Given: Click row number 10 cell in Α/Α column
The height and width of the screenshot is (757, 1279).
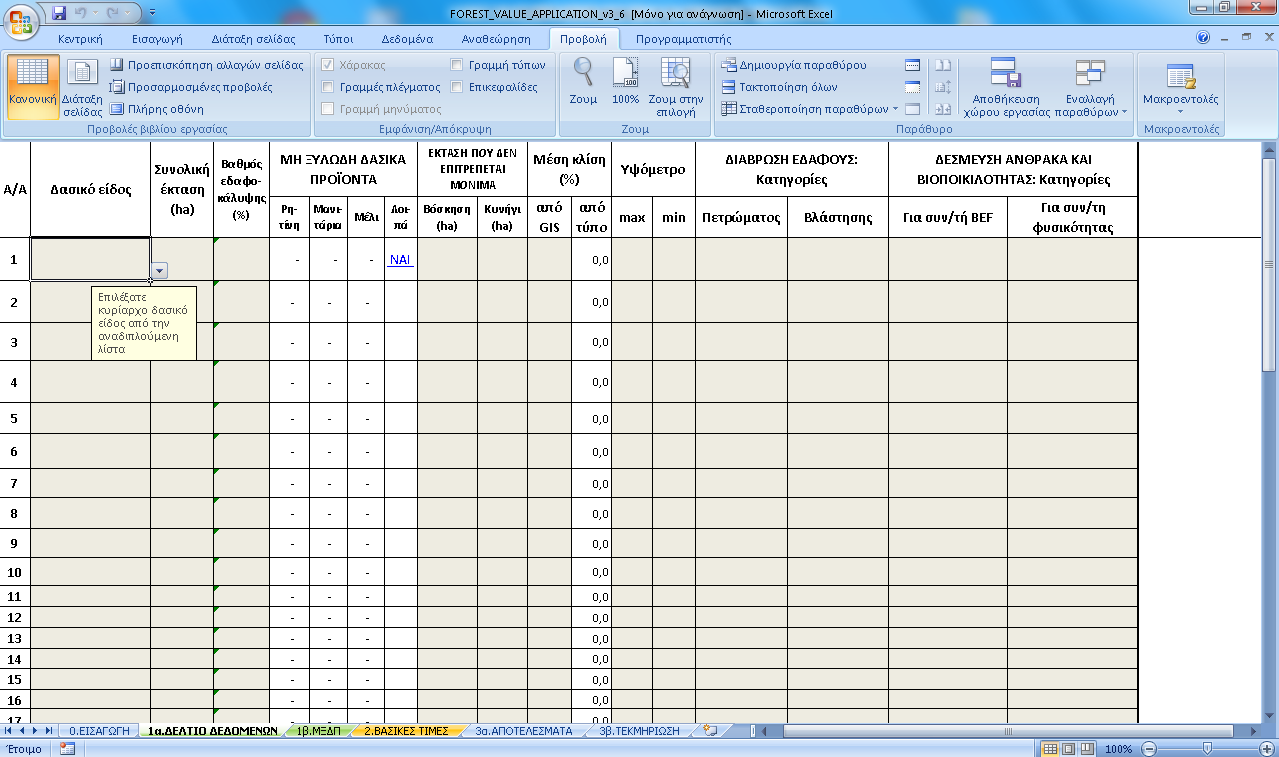Looking at the screenshot, I should (15, 572).
